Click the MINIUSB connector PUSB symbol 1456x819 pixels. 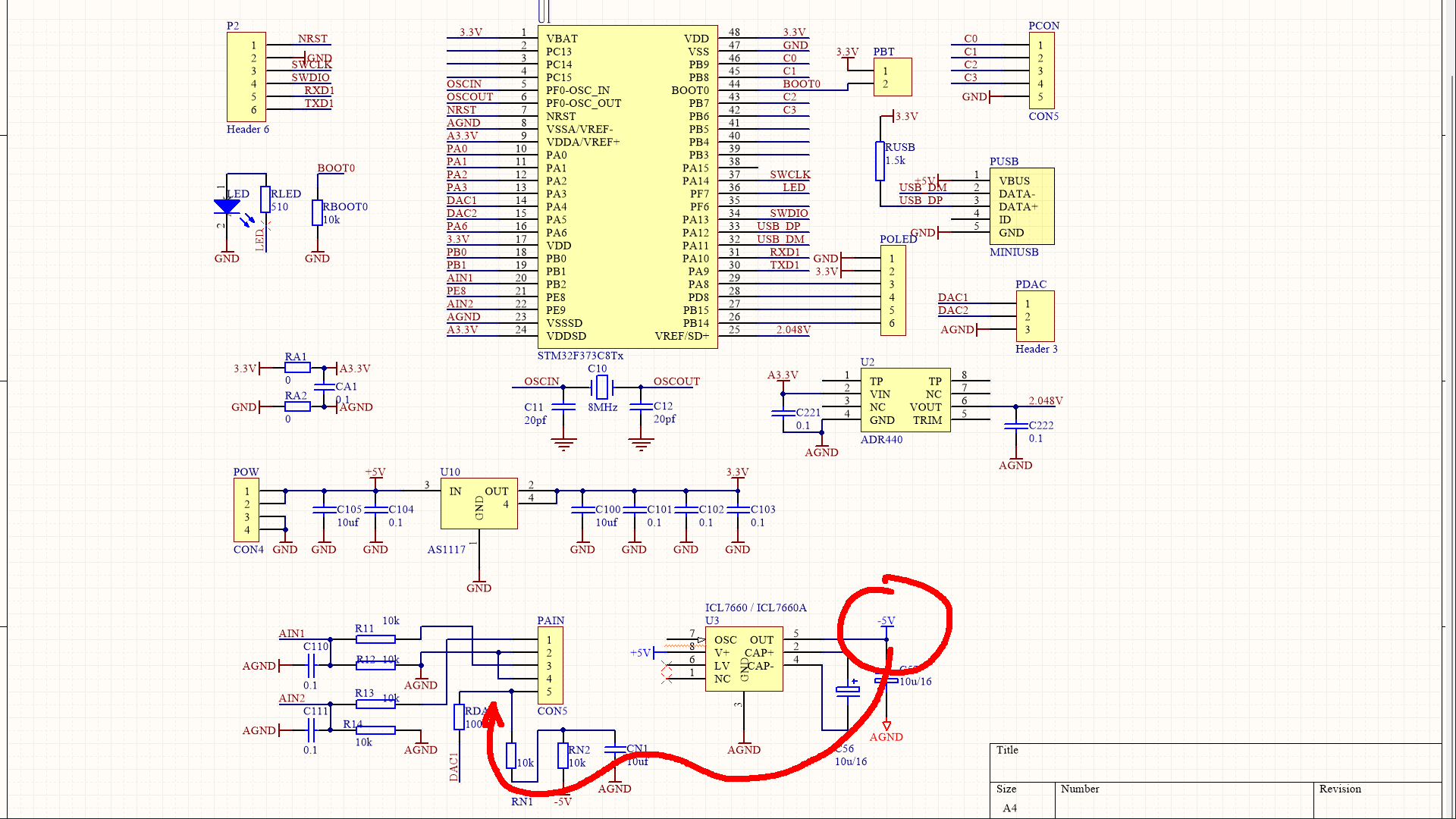(x=1021, y=206)
